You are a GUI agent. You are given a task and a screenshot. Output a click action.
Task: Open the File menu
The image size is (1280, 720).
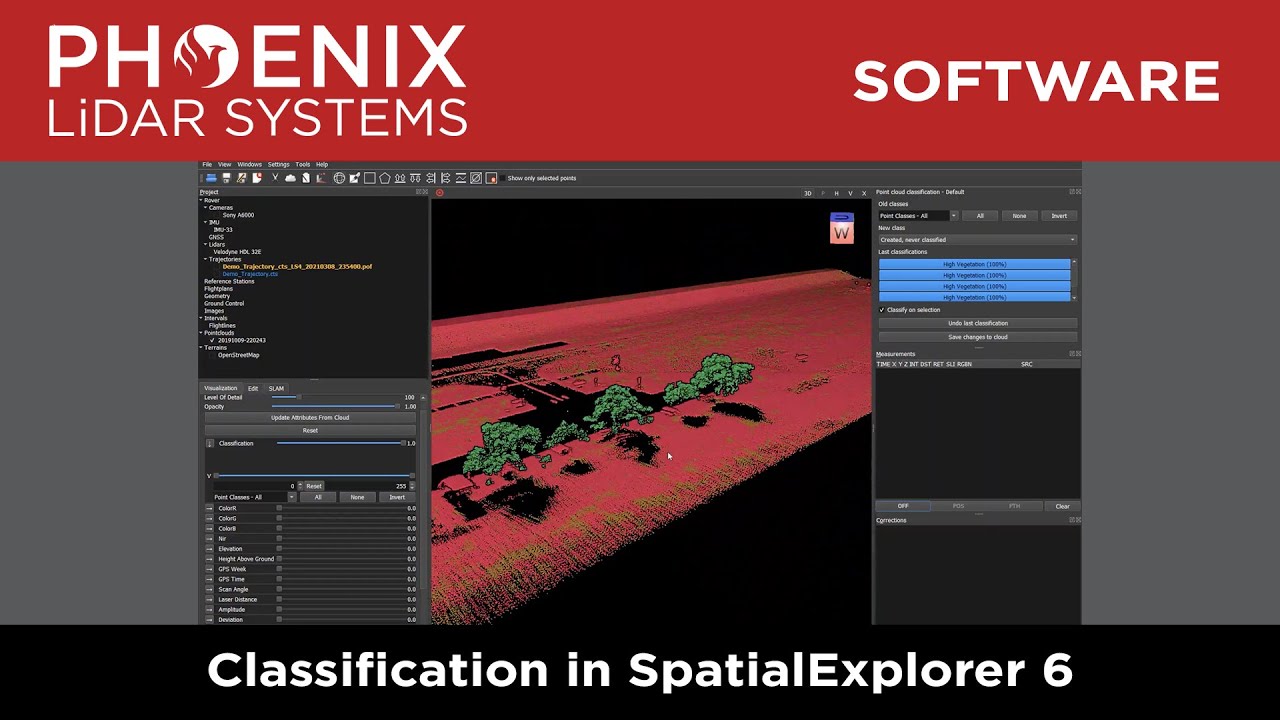point(207,164)
